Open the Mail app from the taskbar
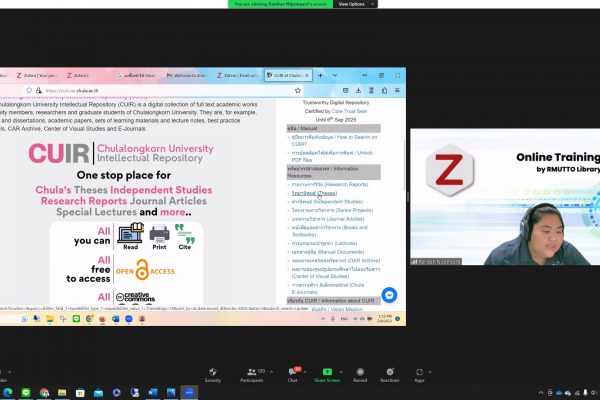The image size is (600, 400). point(98,392)
